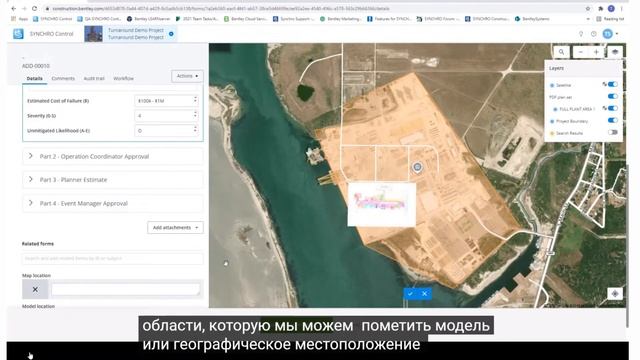640x360 pixels.
Task: Click the Related forms search field
Action: point(113,258)
